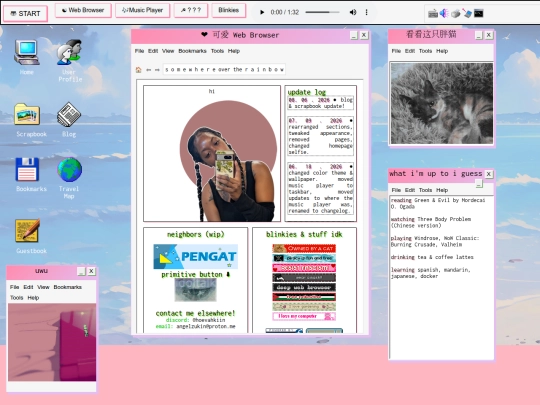This screenshot has height=405, width=540.
Task: Click the 'learning spanish, mandarin' line
Action: tap(430, 273)
